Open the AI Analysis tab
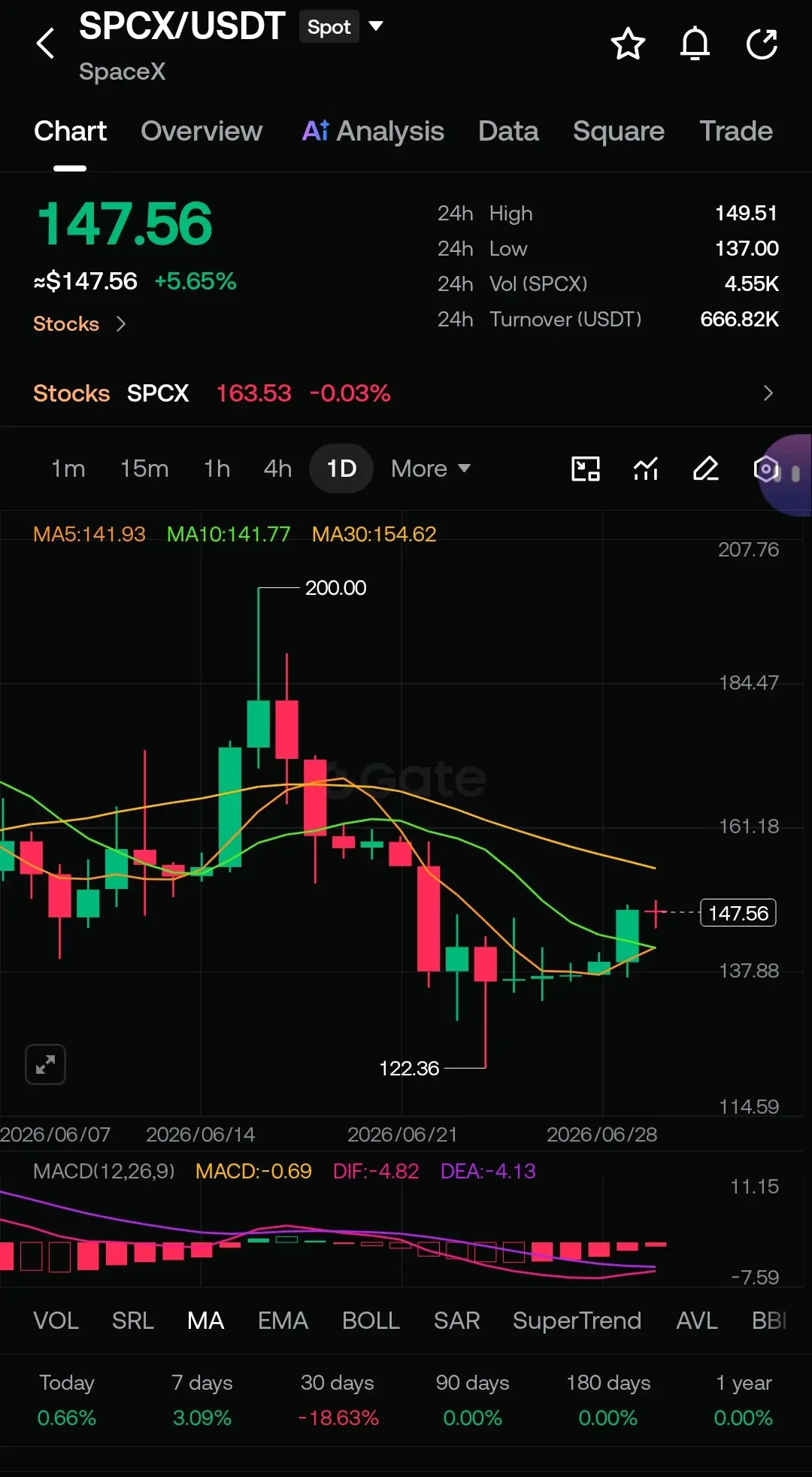The height and width of the screenshot is (1477, 812). [373, 131]
